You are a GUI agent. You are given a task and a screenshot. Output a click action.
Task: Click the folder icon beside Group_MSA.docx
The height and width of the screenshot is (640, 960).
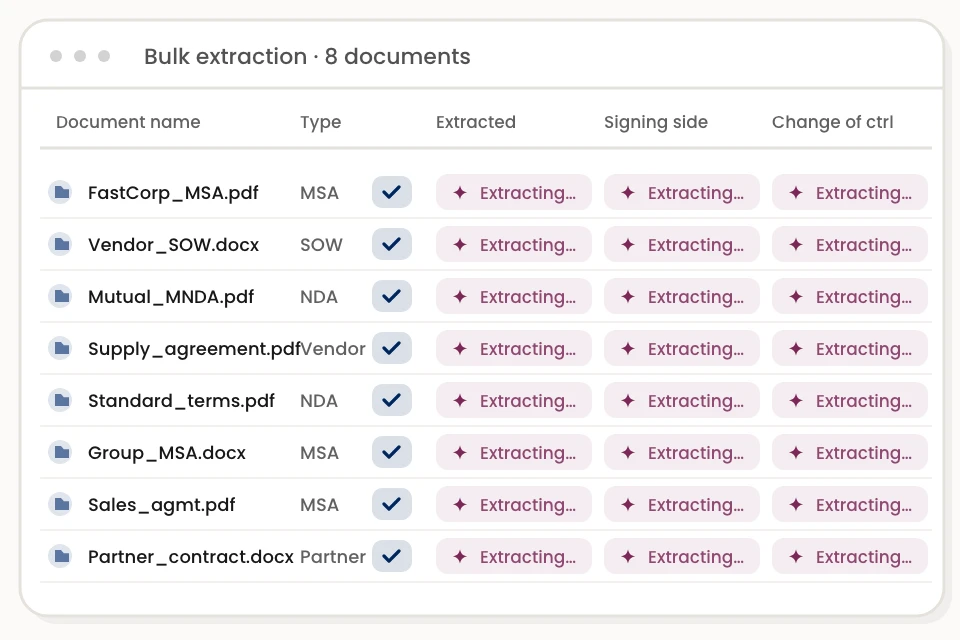[x=61, y=453]
